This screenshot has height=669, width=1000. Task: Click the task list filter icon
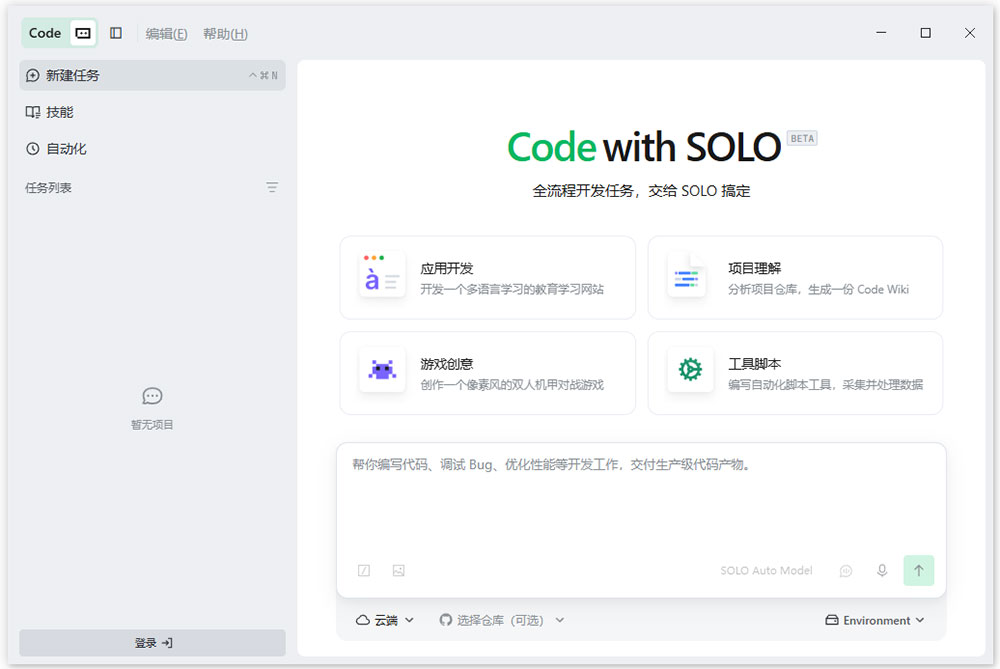(272, 187)
